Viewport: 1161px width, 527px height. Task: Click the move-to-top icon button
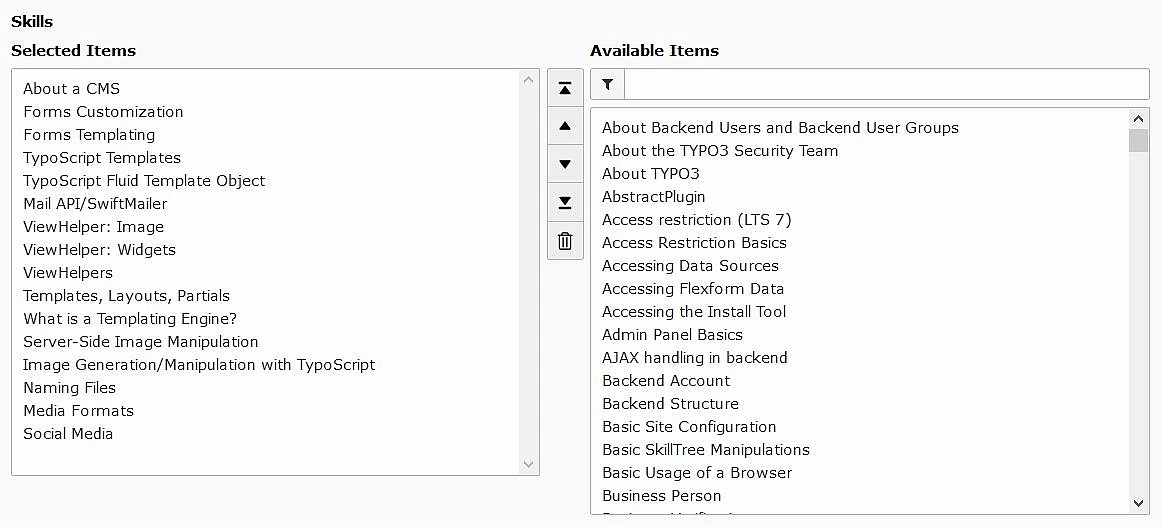(x=565, y=88)
